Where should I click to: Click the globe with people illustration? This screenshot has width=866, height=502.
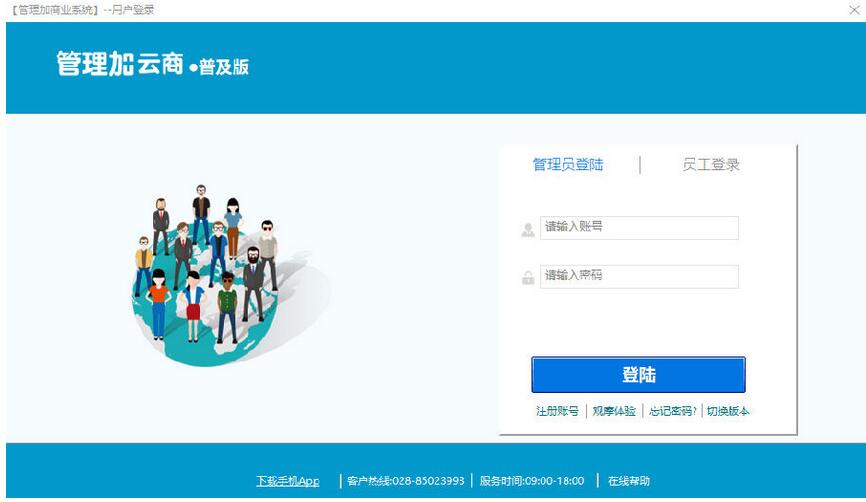pos(229,275)
